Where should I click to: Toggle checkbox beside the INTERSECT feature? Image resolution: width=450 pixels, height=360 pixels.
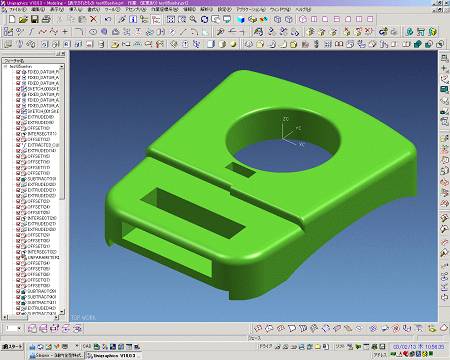[x=19, y=134]
